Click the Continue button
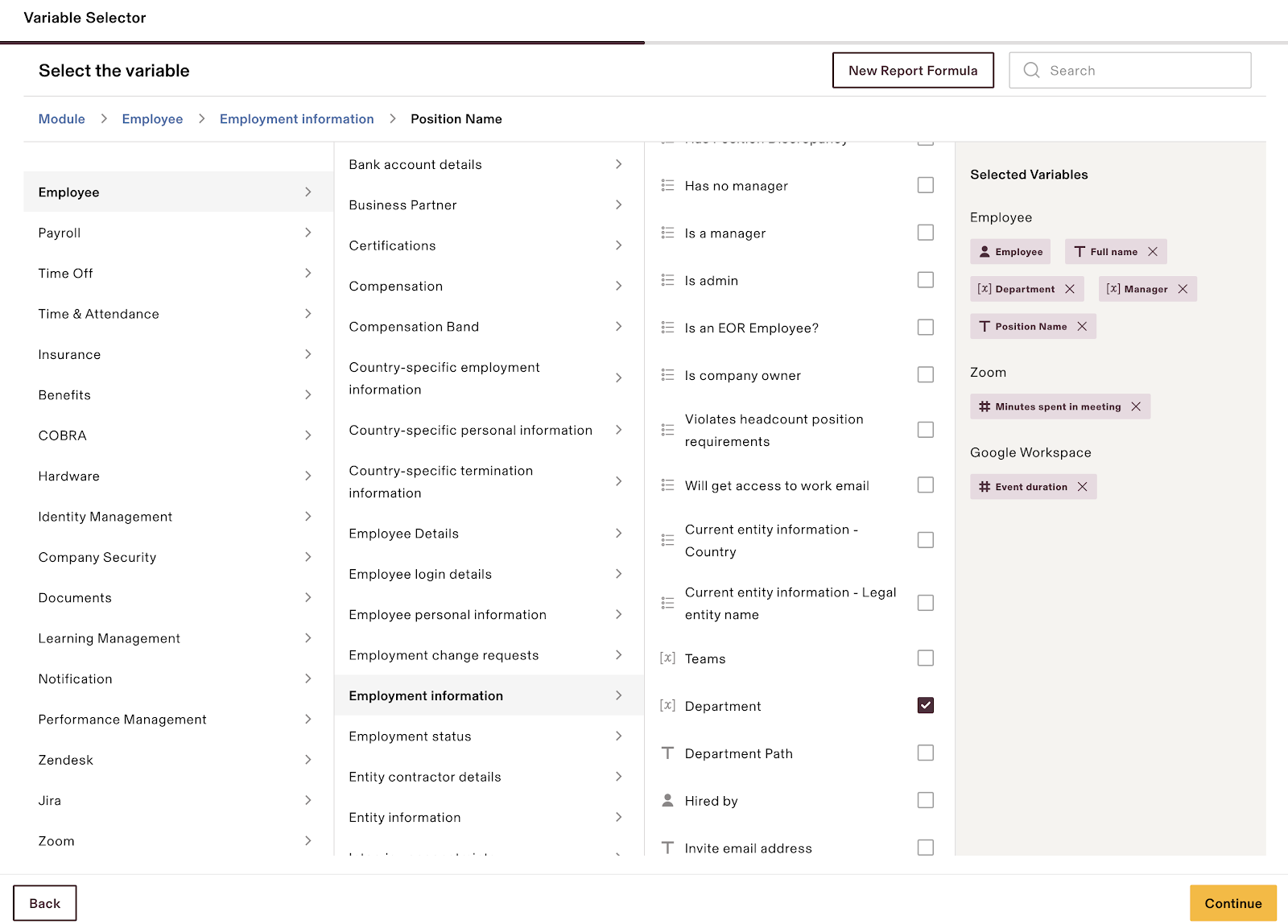Viewport: 1288px width, 924px height. 1233,903
